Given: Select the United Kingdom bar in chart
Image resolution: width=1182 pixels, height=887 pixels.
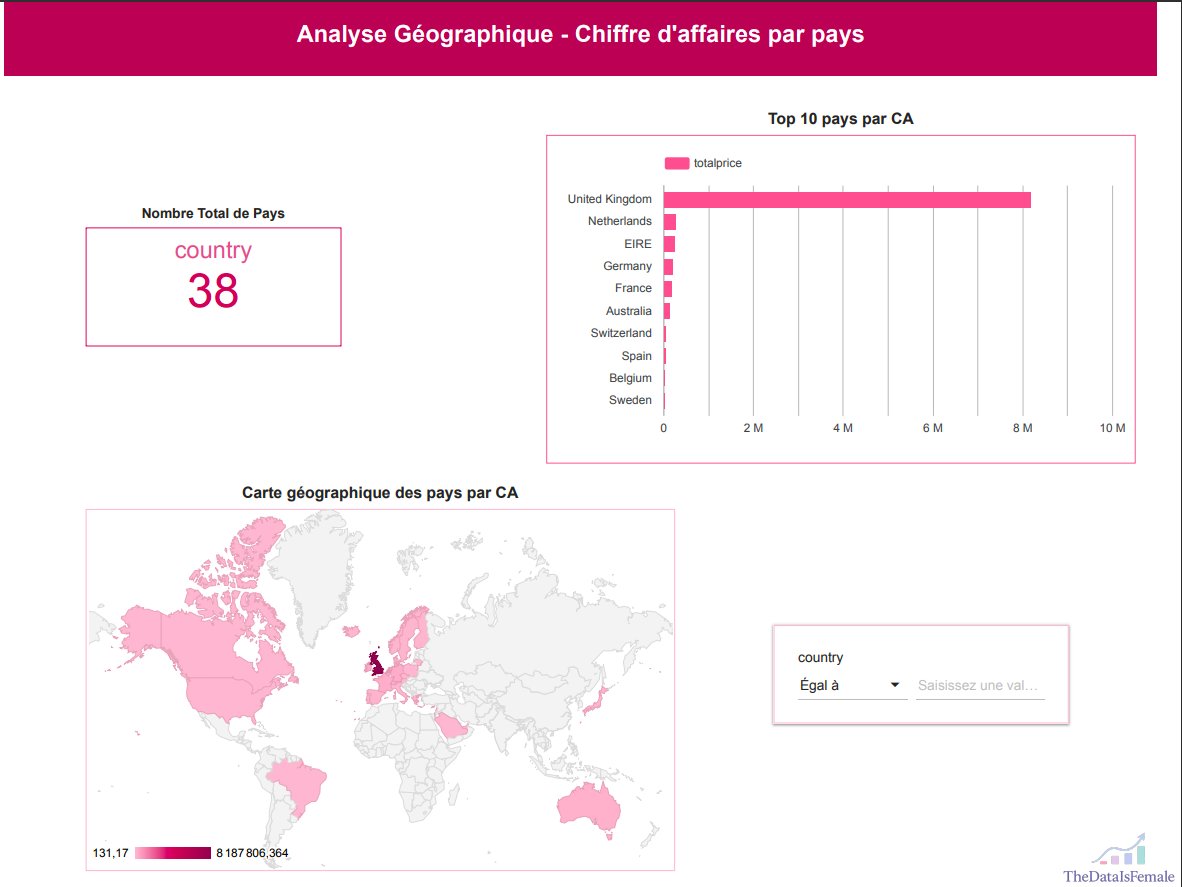Looking at the screenshot, I should (847, 200).
